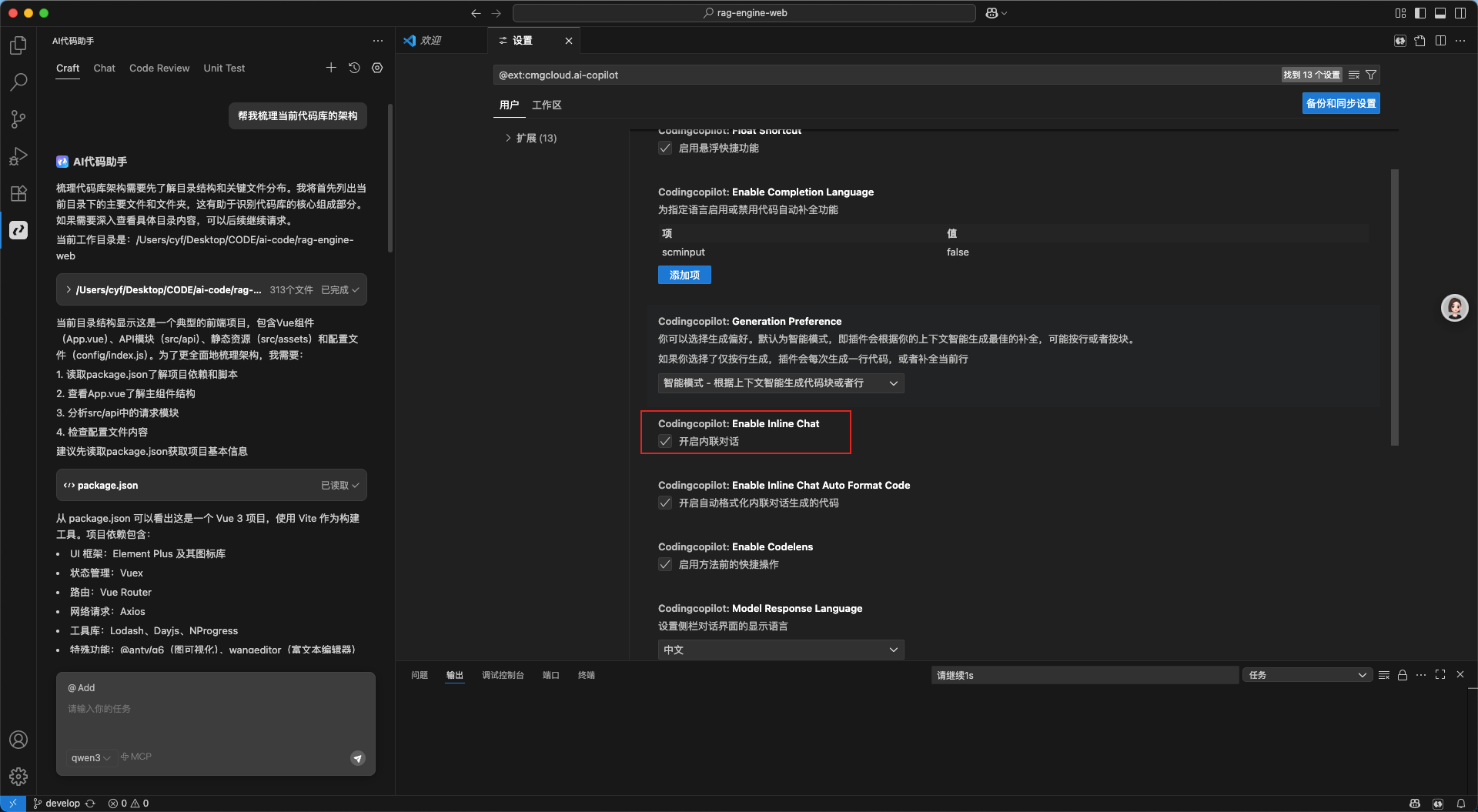1478x812 pixels.
Task: Toggle primary sidebar visibility
Action: [1420, 13]
